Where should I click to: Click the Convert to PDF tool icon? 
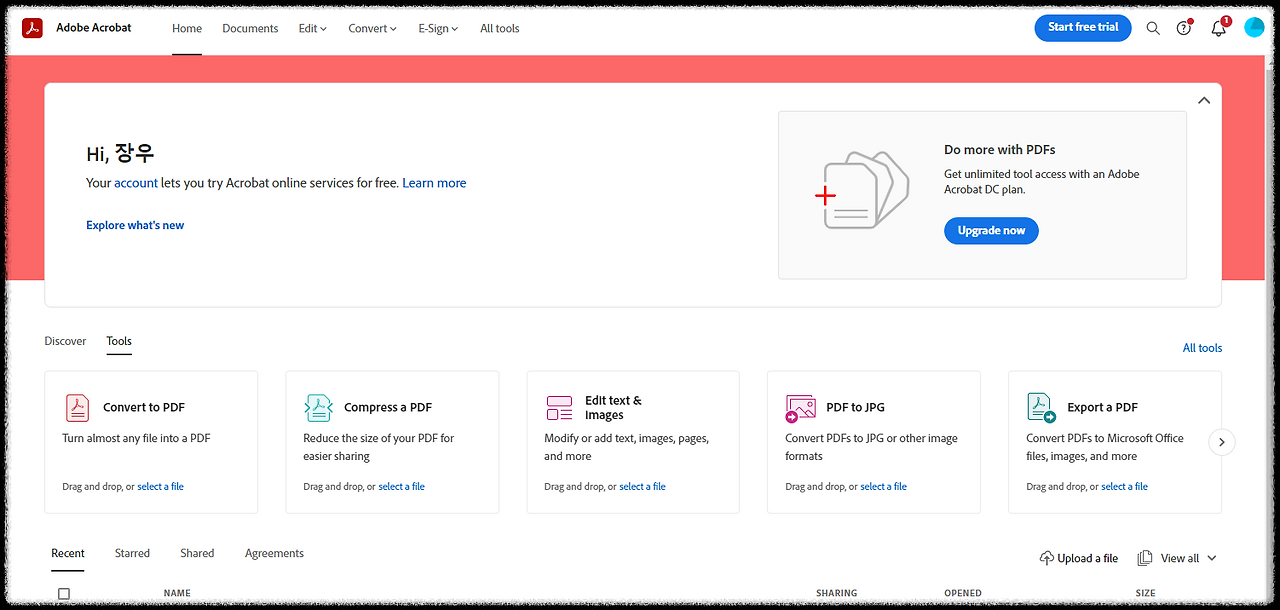coord(77,407)
